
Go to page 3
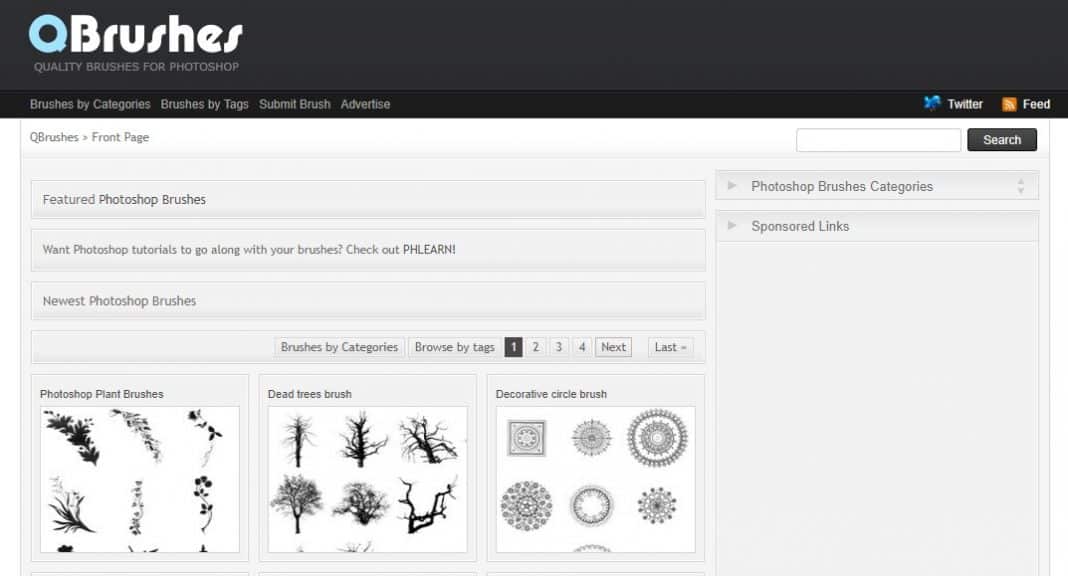pyautogui.click(x=559, y=347)
